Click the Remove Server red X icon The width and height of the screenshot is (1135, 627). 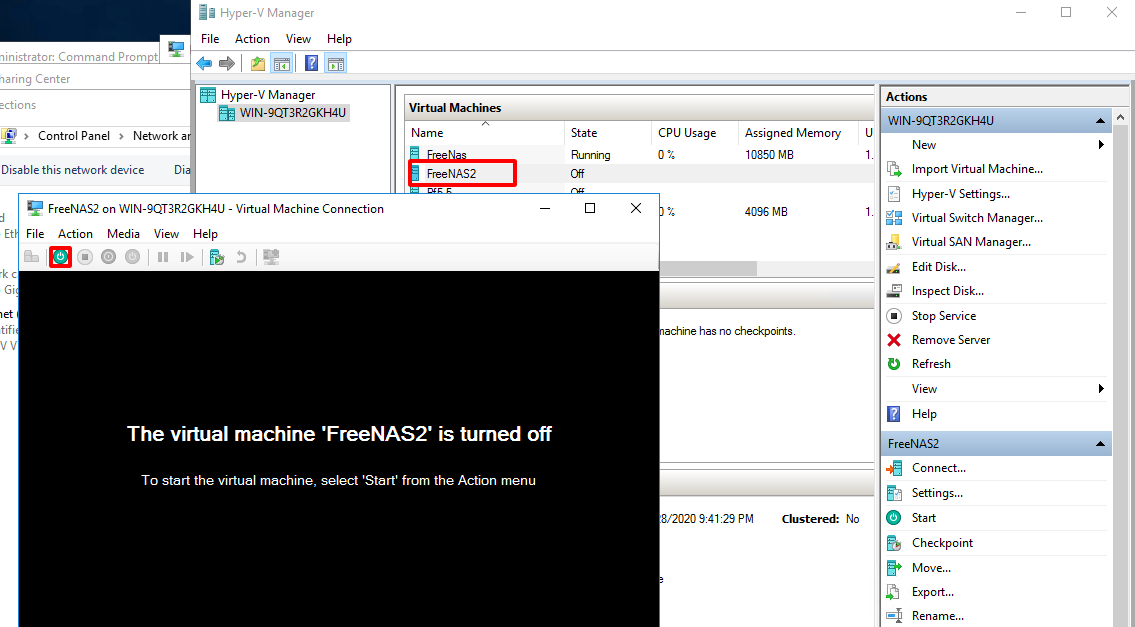[894, 340]
